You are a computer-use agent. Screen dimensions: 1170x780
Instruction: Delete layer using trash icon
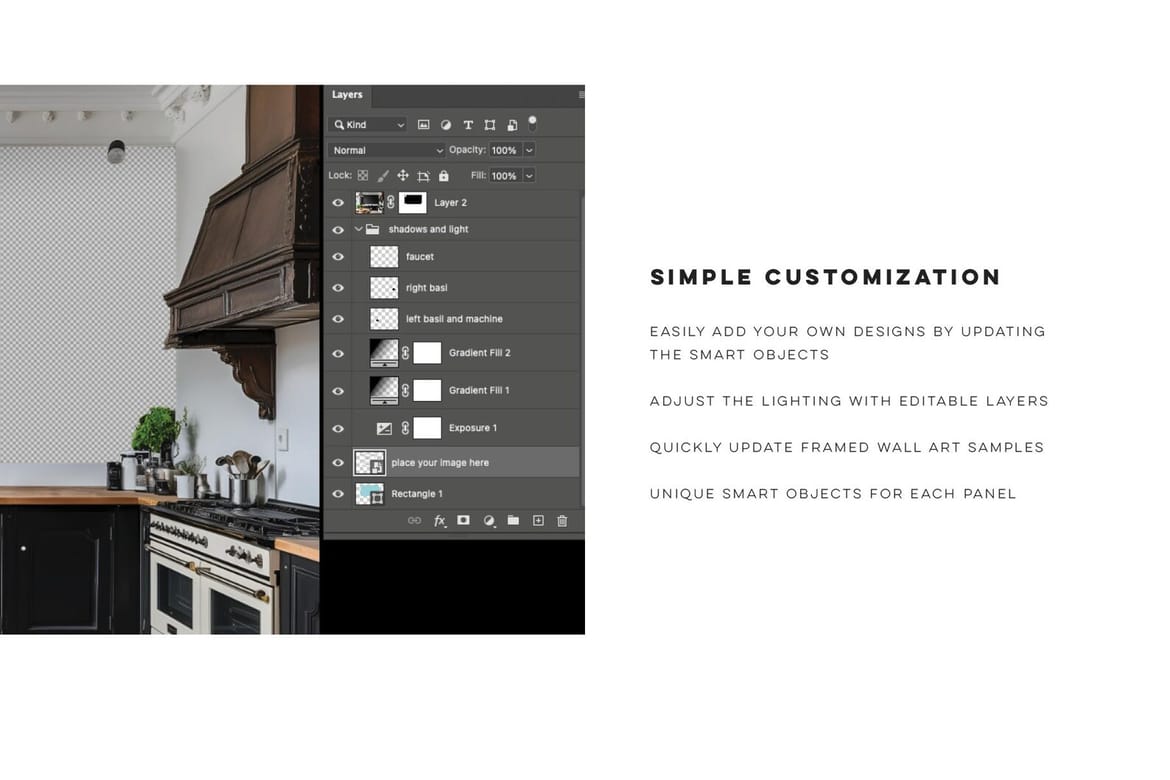[x=562, y=520]
